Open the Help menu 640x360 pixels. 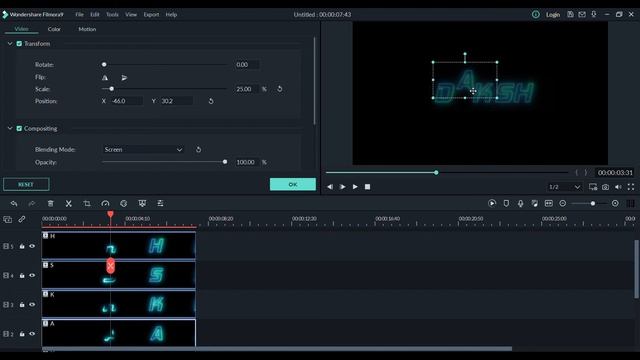171,14
